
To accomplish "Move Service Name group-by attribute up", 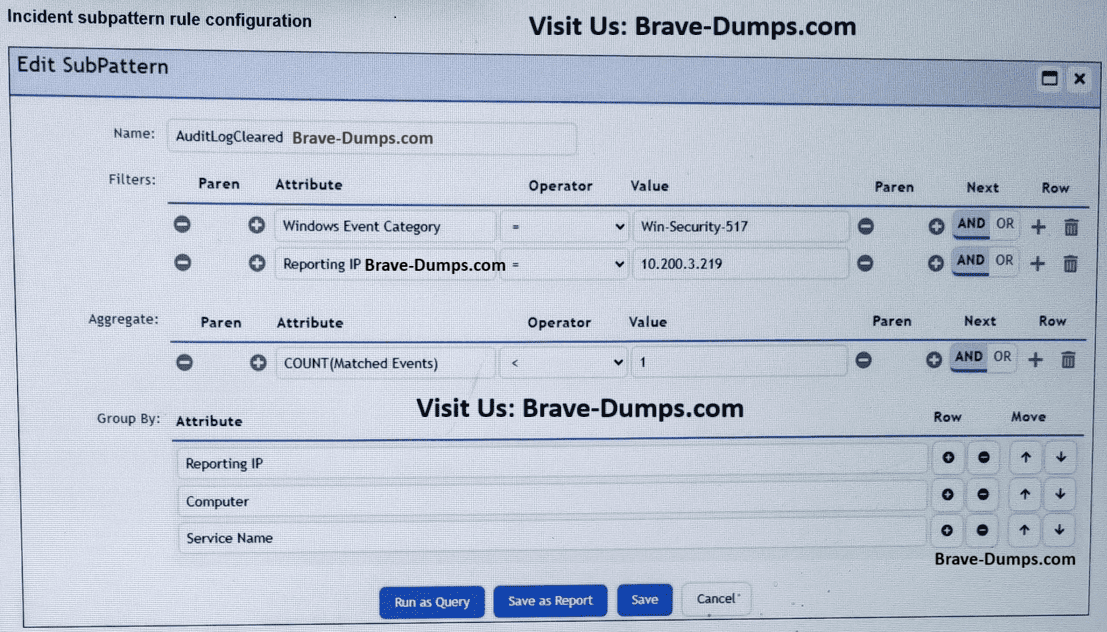I will [1025, 531].
